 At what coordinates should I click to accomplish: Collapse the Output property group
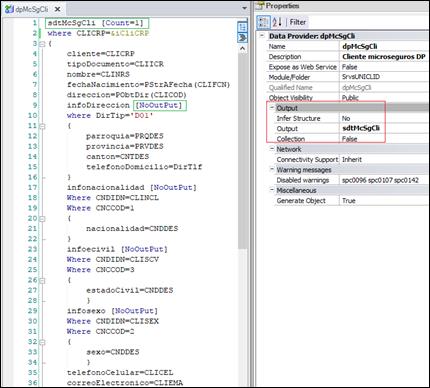(x=272, y=108)
